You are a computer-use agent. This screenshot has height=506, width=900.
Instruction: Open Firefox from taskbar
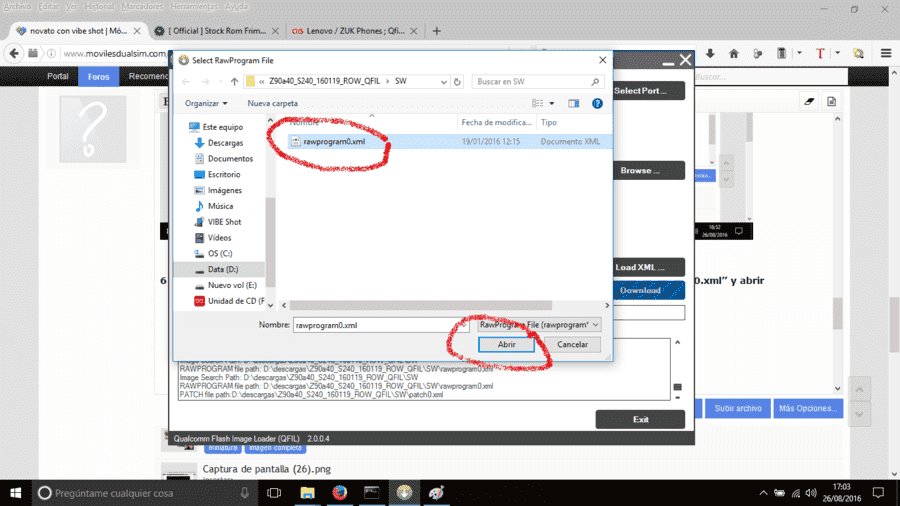[x=339, y=493]
